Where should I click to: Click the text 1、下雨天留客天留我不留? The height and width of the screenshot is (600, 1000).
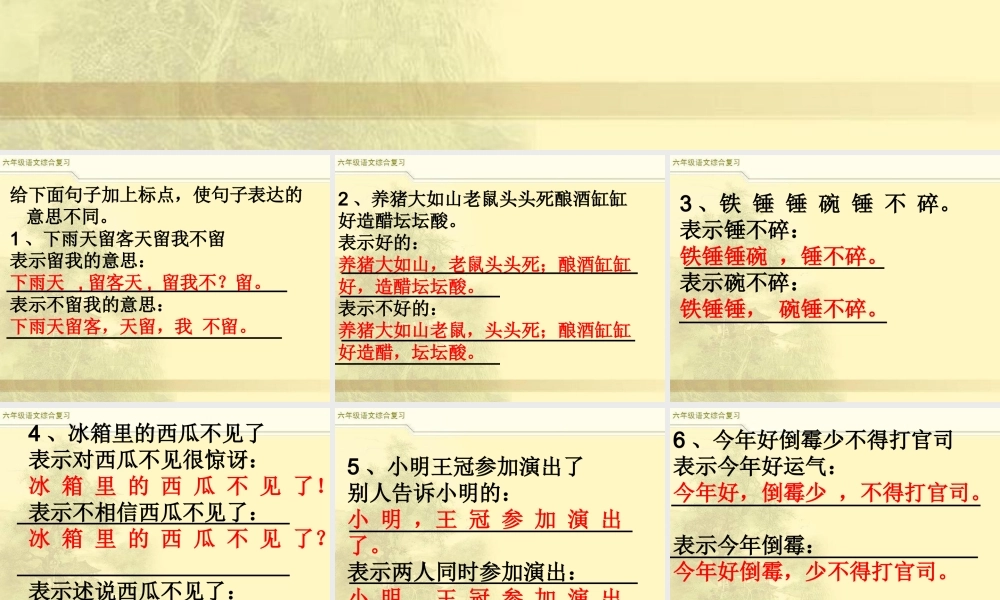coord(117,239)
